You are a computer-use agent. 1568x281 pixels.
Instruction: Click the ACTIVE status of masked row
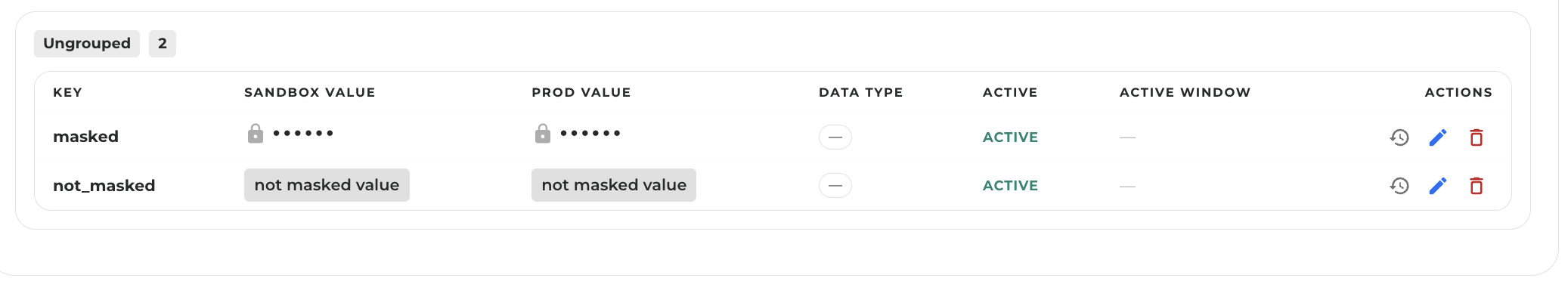pyautogui.click(x=1010, y=137)
